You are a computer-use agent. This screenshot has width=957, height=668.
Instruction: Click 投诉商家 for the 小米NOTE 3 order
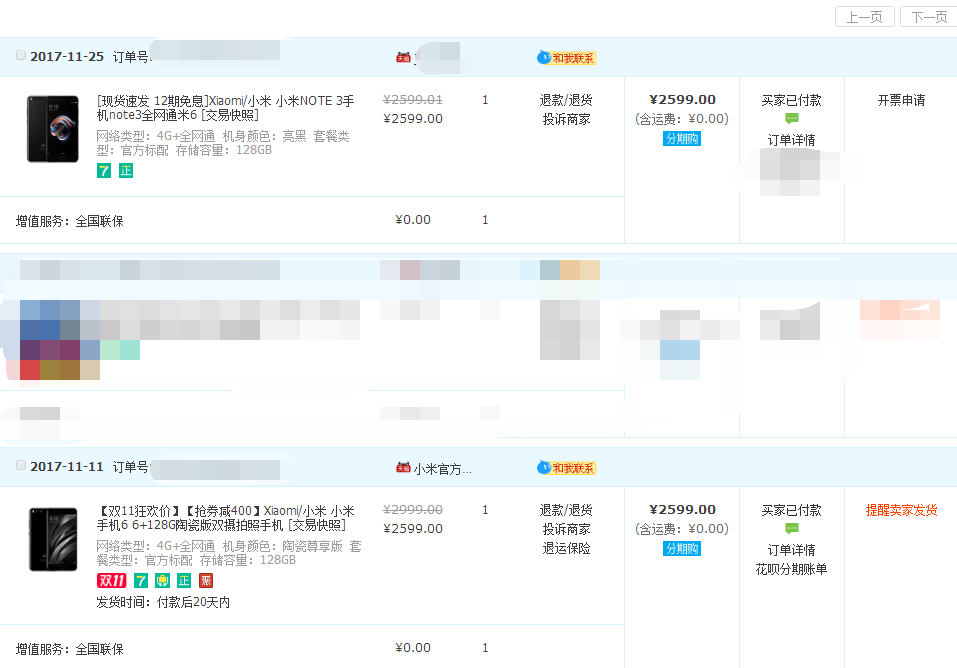click(566, 119)
